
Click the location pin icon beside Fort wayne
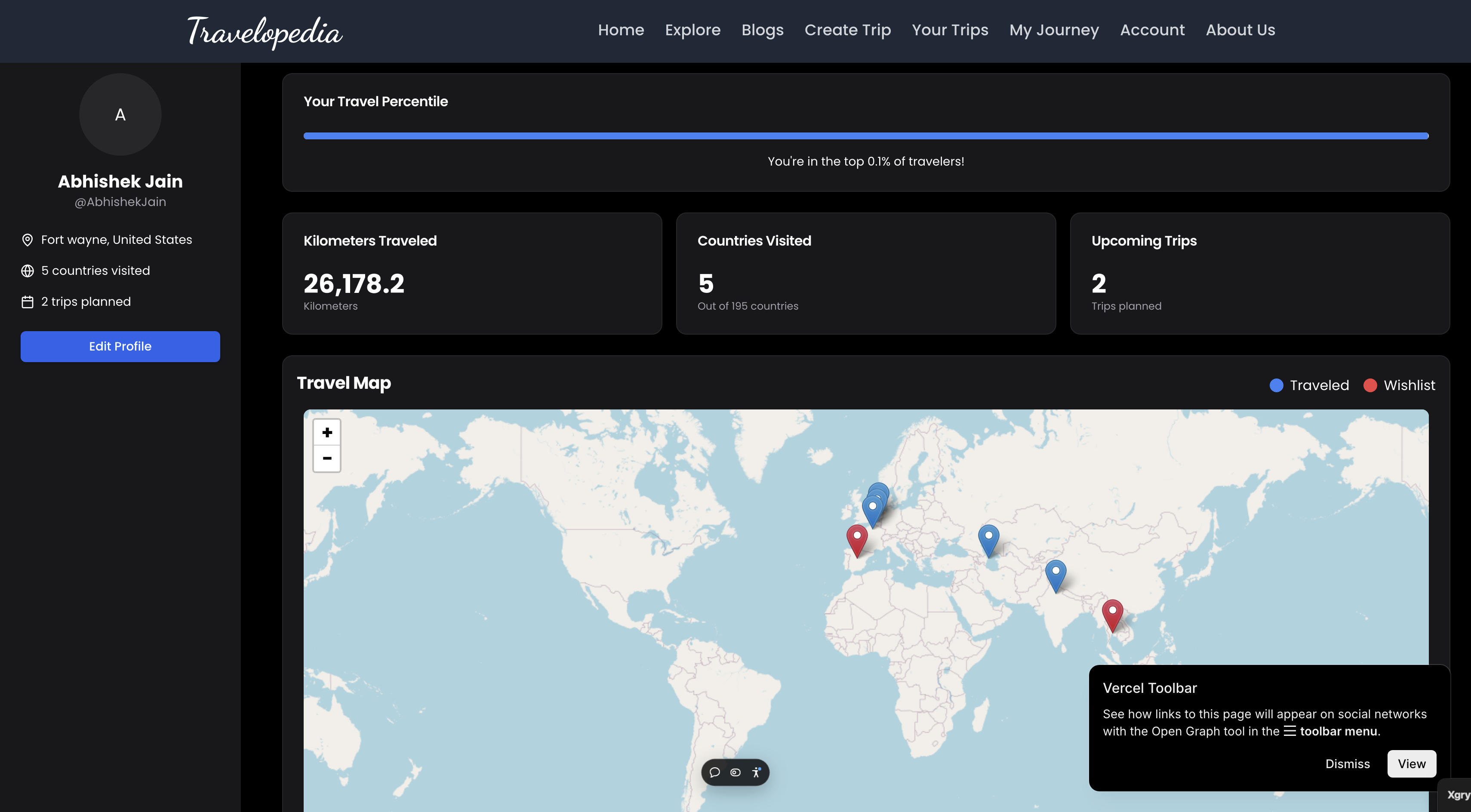(27, 240)
